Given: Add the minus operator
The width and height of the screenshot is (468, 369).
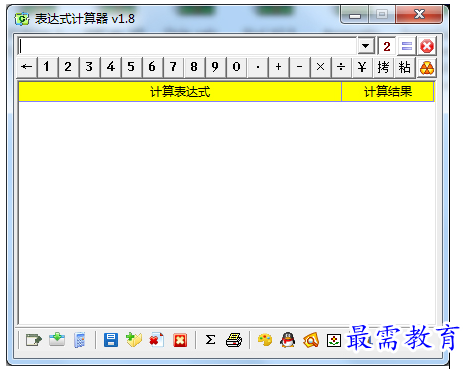Looking at the screenshot, I should click(300, 67).
